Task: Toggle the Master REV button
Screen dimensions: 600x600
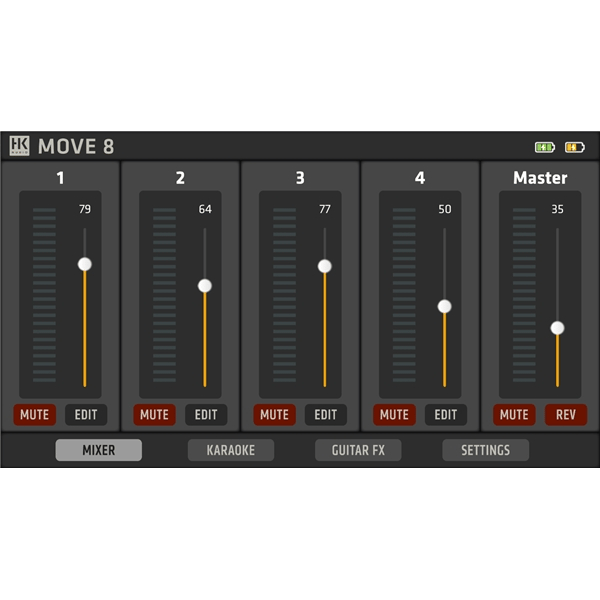Action: tap(566, 415)
